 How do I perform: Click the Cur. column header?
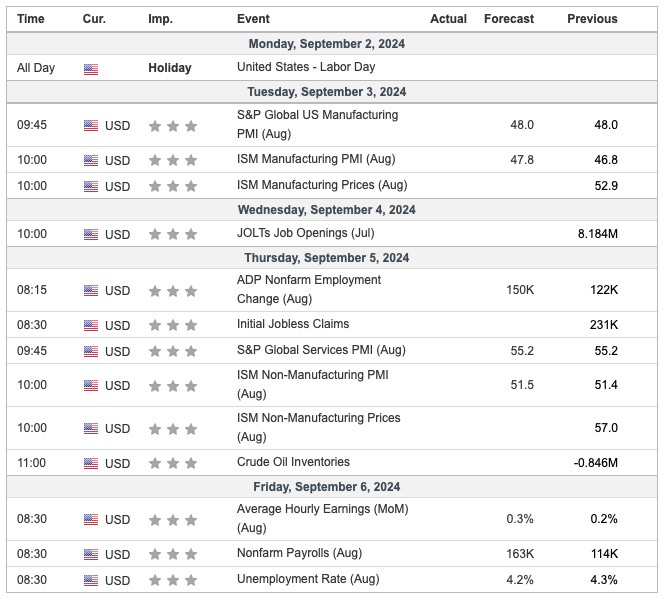click(x=94, y=19)
